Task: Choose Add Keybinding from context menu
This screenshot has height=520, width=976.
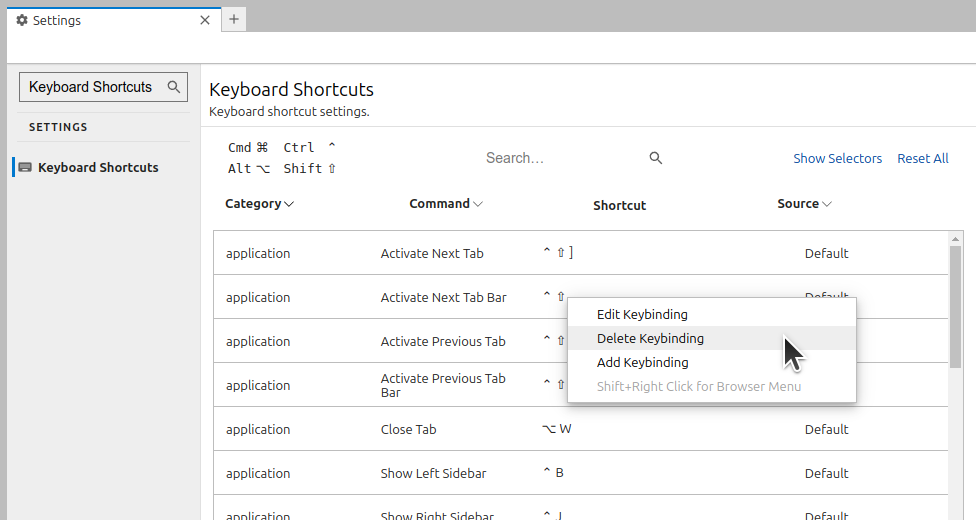Action: pyautogui.click(x=712, y=362)
